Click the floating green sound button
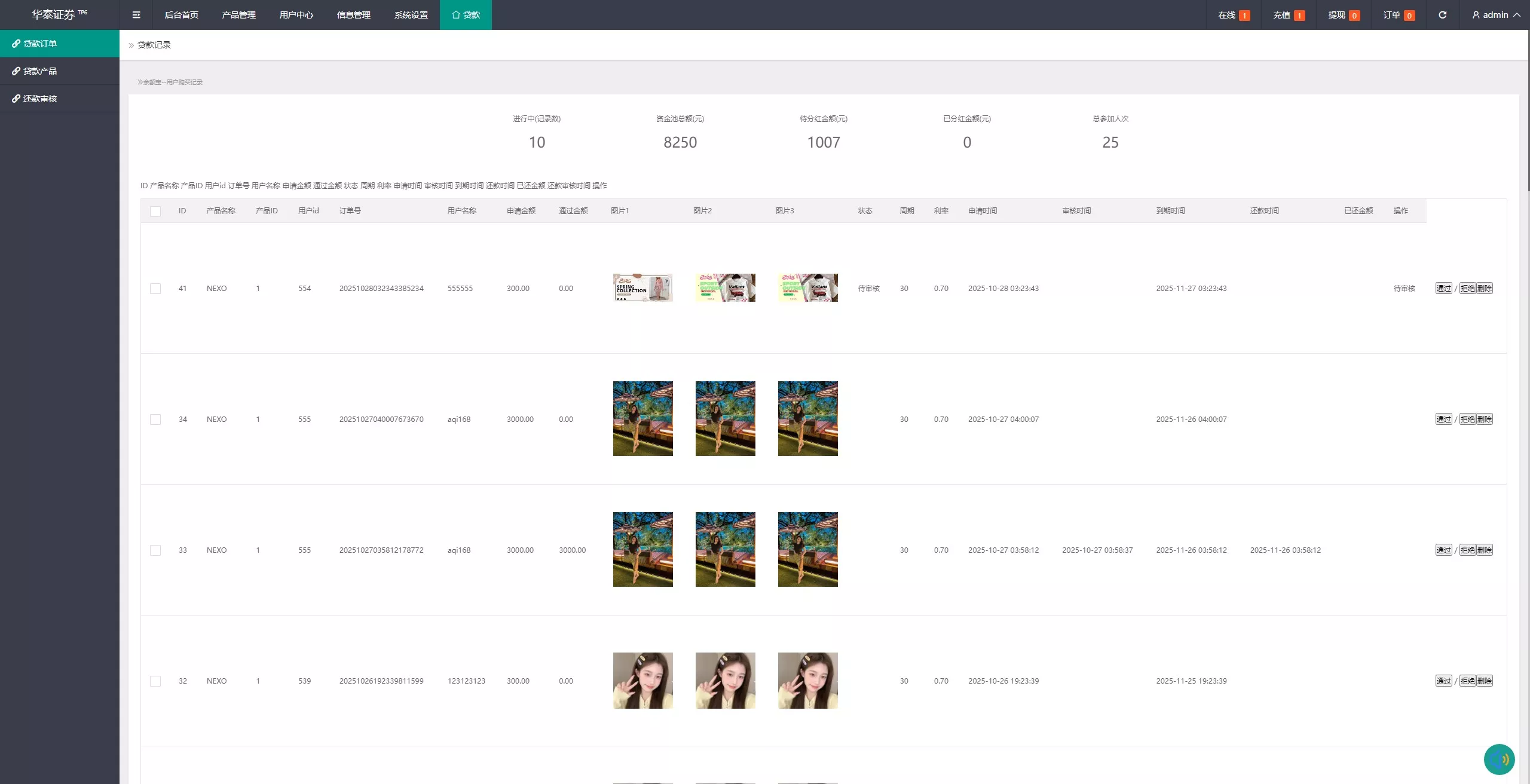Viewport: 1530px width, 784px height. click(1499, 759)
